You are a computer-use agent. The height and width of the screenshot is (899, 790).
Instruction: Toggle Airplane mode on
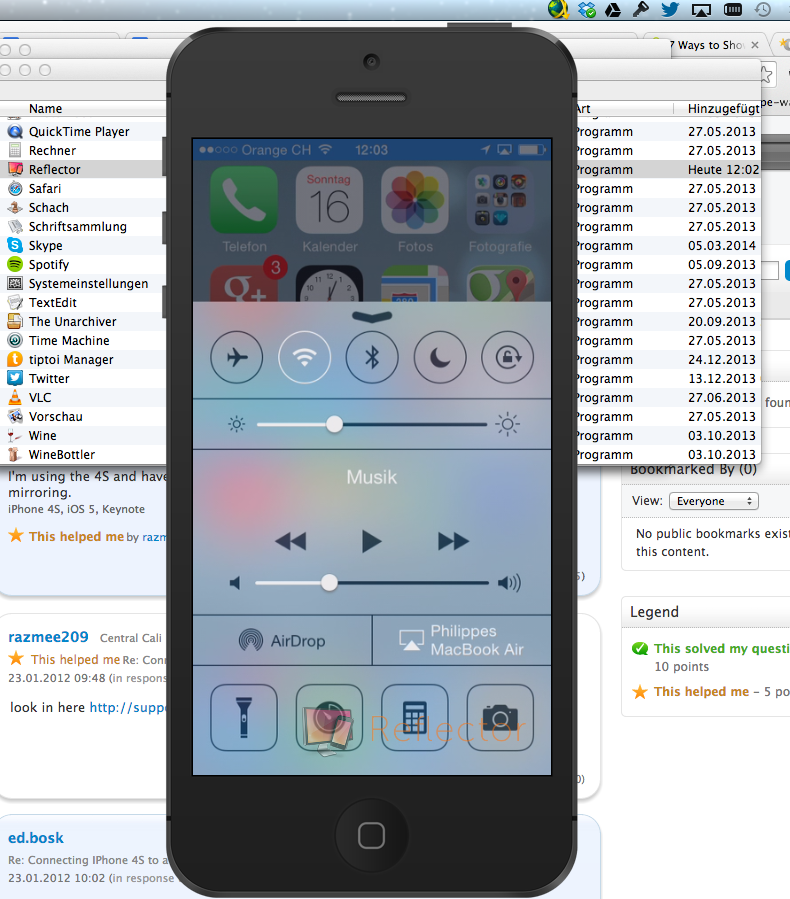click(x=237, y=357)
